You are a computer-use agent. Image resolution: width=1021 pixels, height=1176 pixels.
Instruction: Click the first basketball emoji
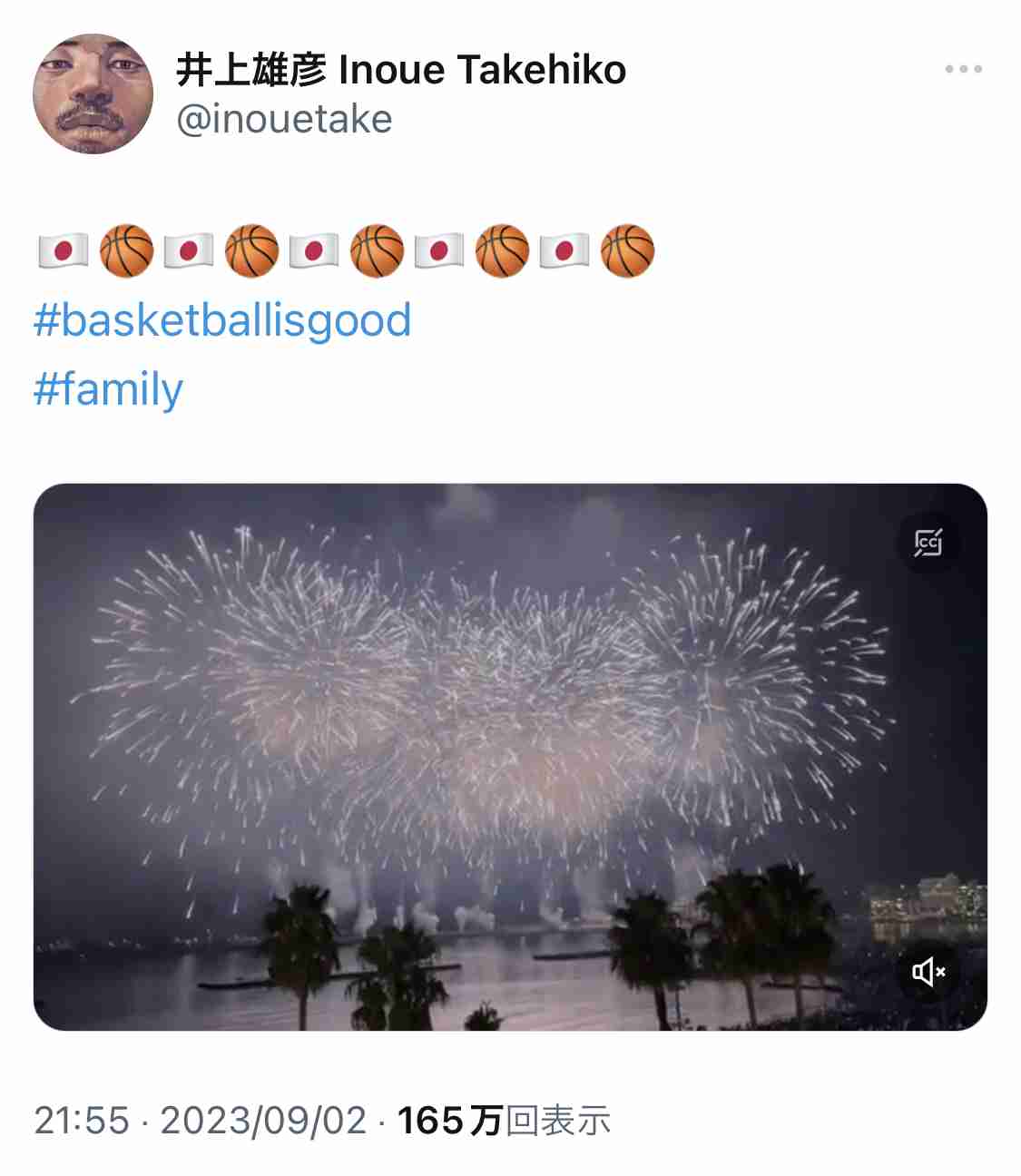point(126,250)
